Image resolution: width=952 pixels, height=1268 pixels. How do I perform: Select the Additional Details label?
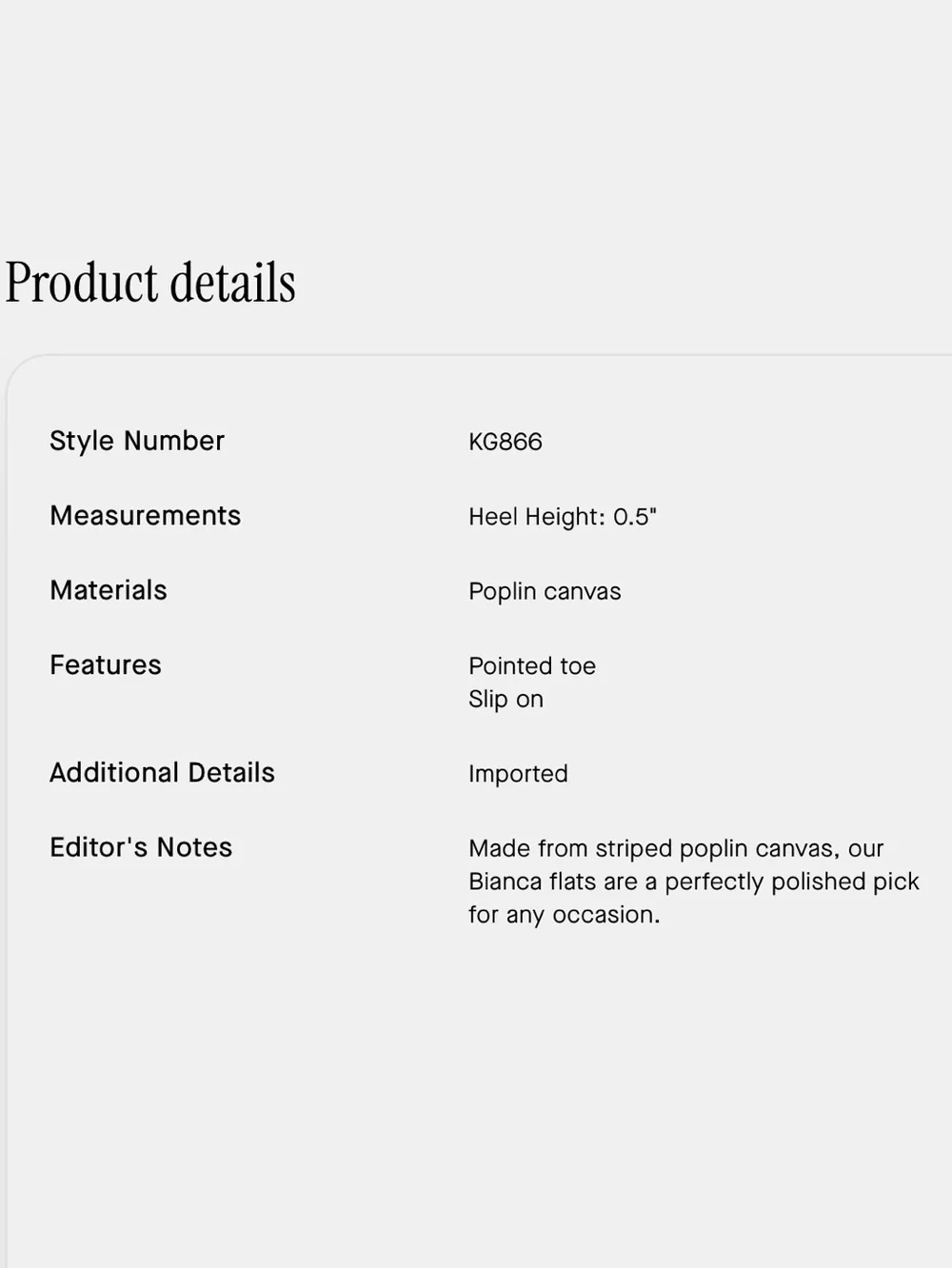coord(162,773)
